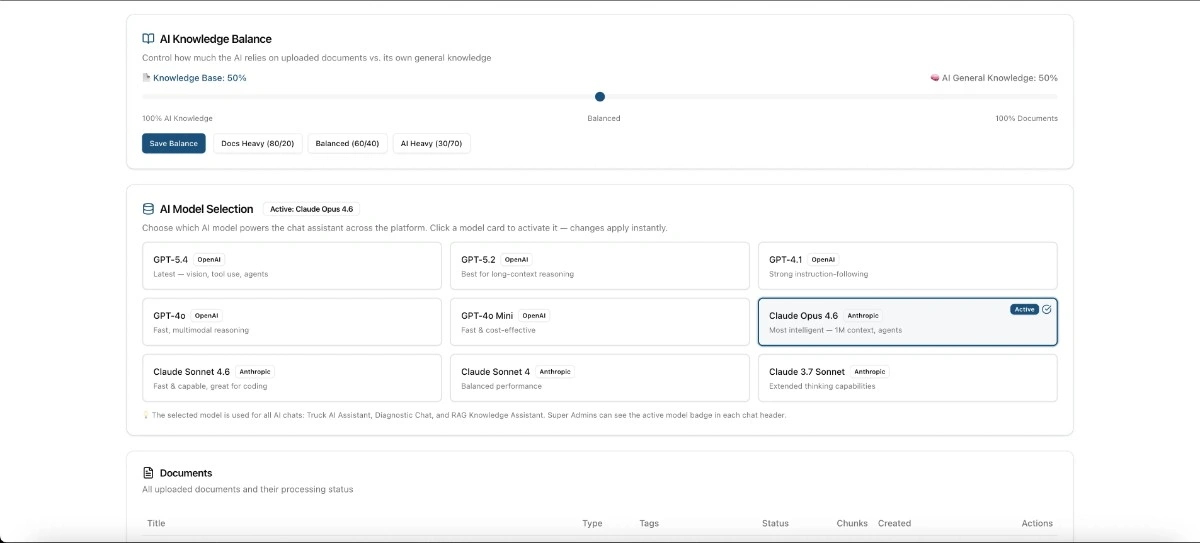The height and width of the screenshot is (543, 1200).
Task: Click the Created column header
Action: point(894,523)
